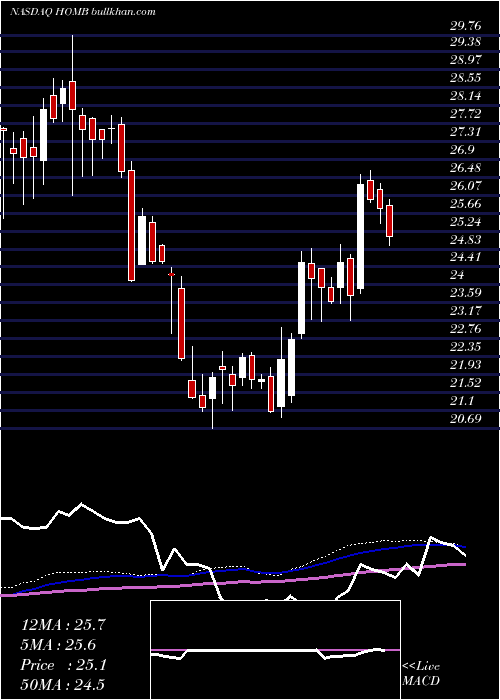Click price label 25.24
This screenshot has width=500, height=700.
[465, 222]
